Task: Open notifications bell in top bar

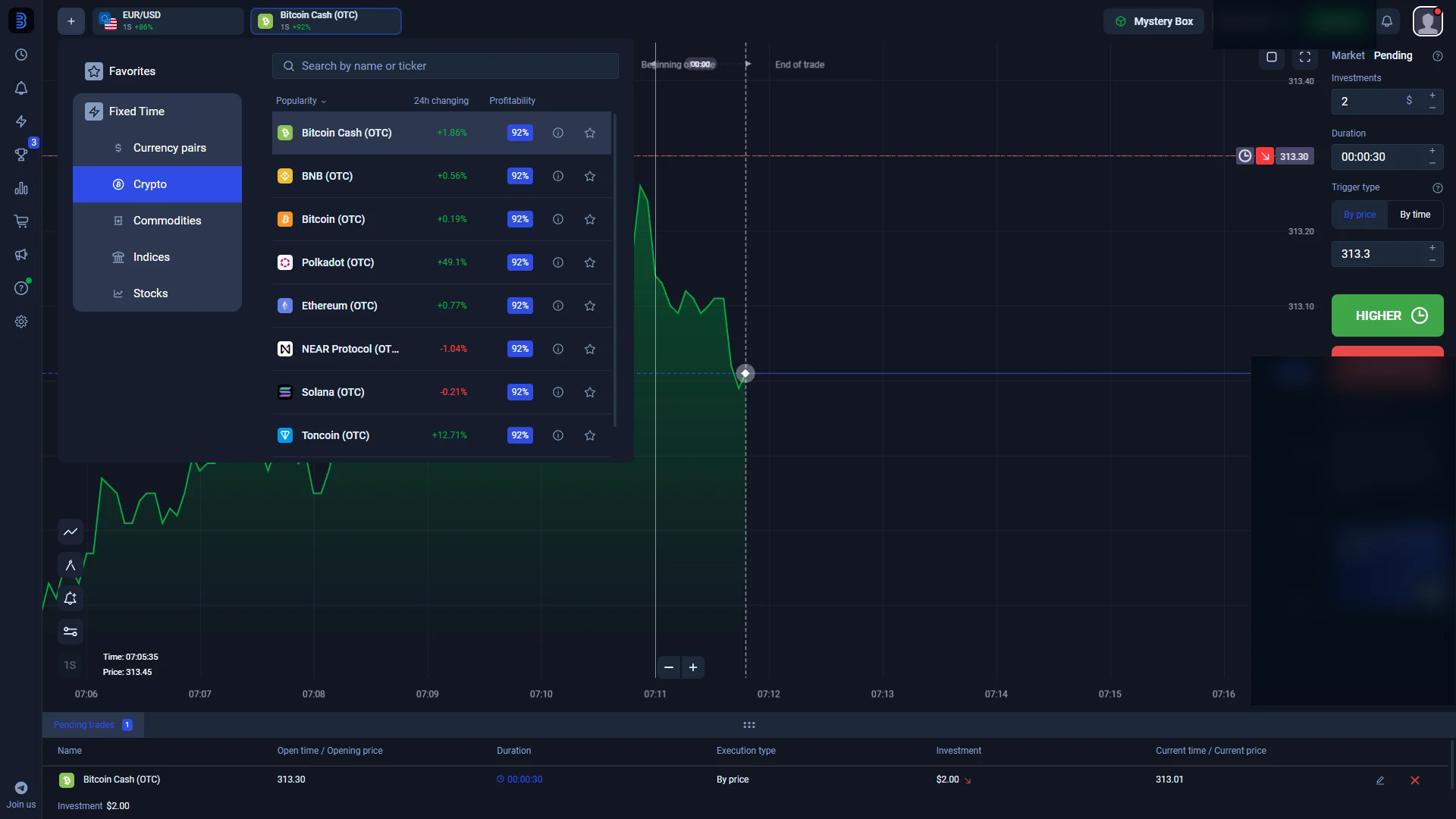Action: tap(1387, 21)
